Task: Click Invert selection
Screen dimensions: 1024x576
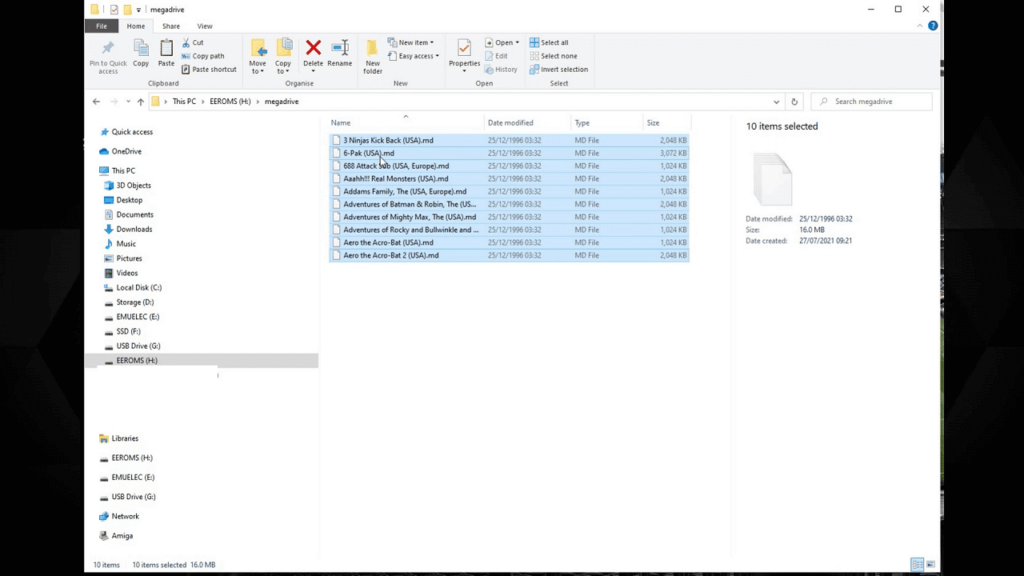Action: tap(558, 69)
